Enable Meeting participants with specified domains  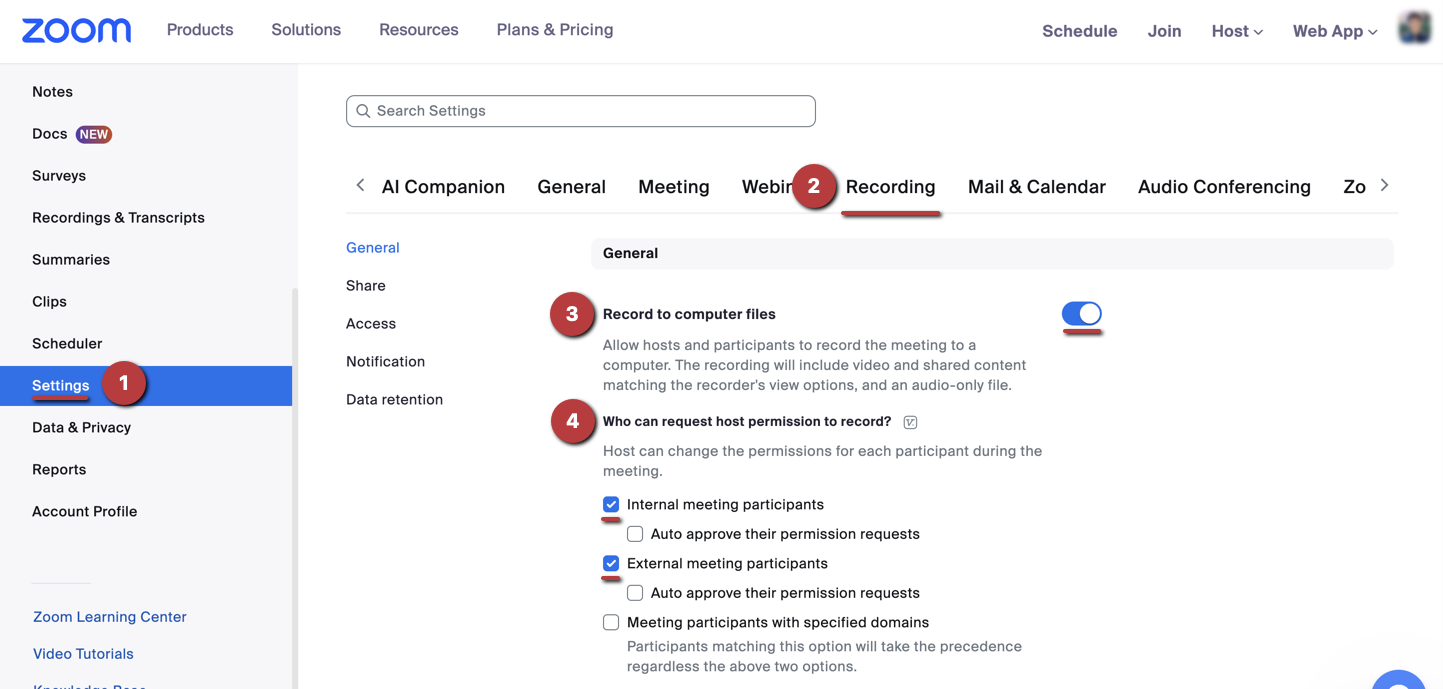611,622
